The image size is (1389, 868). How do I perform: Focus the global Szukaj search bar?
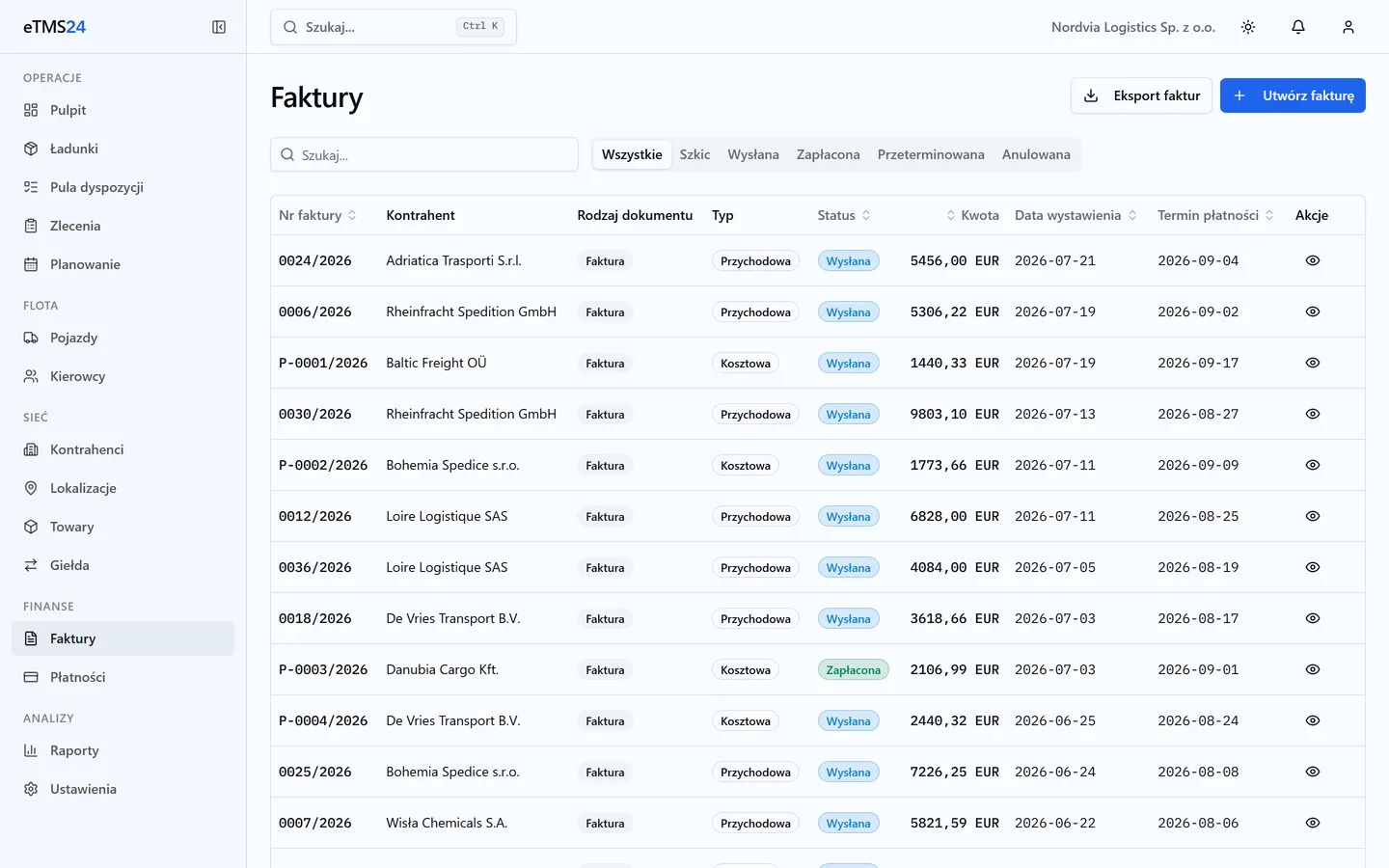394,27
